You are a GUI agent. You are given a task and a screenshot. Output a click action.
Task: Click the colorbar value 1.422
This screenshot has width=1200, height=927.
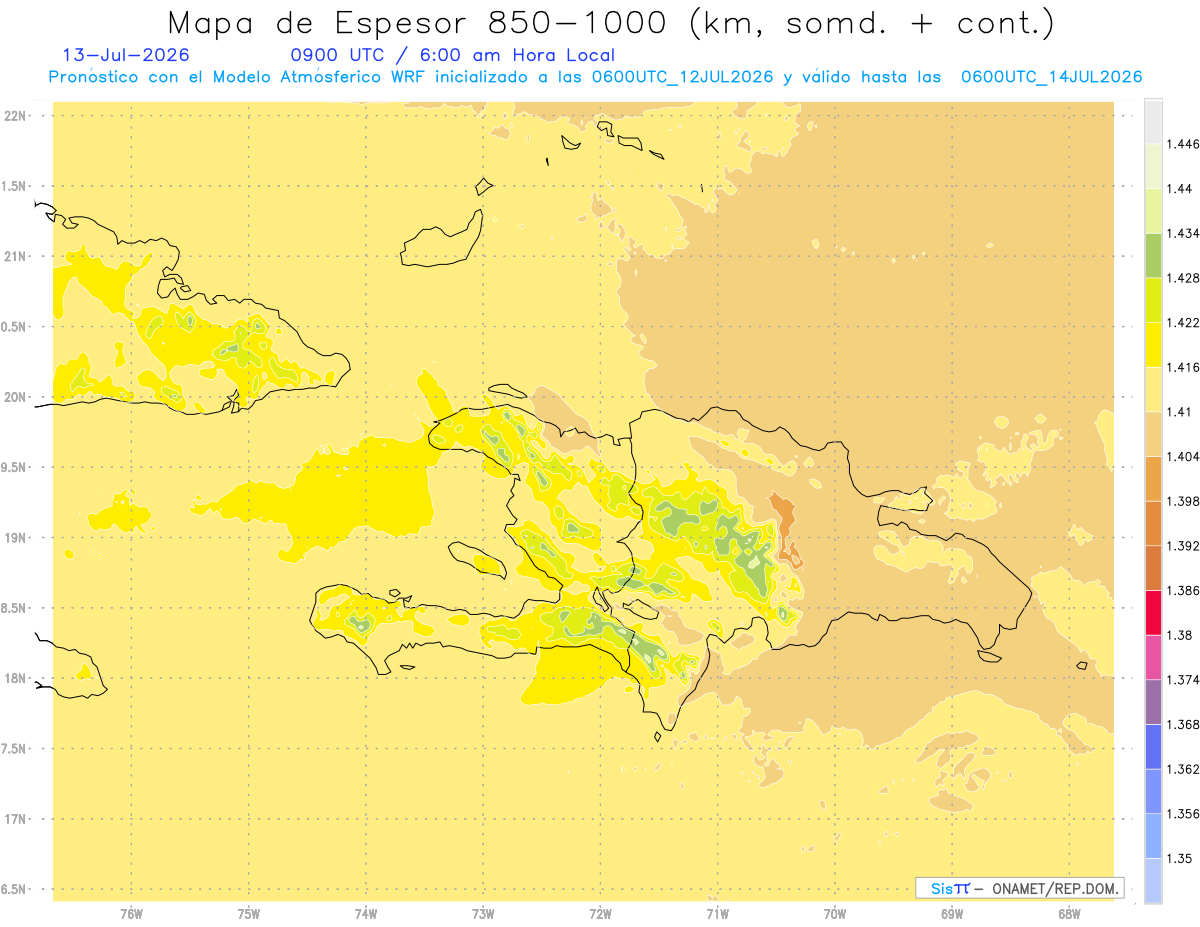[x=1183, y=322]
